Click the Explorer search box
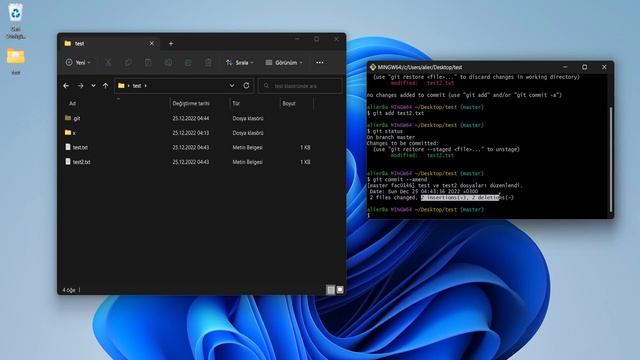This screenshot has width=640, height=360. 300,86
